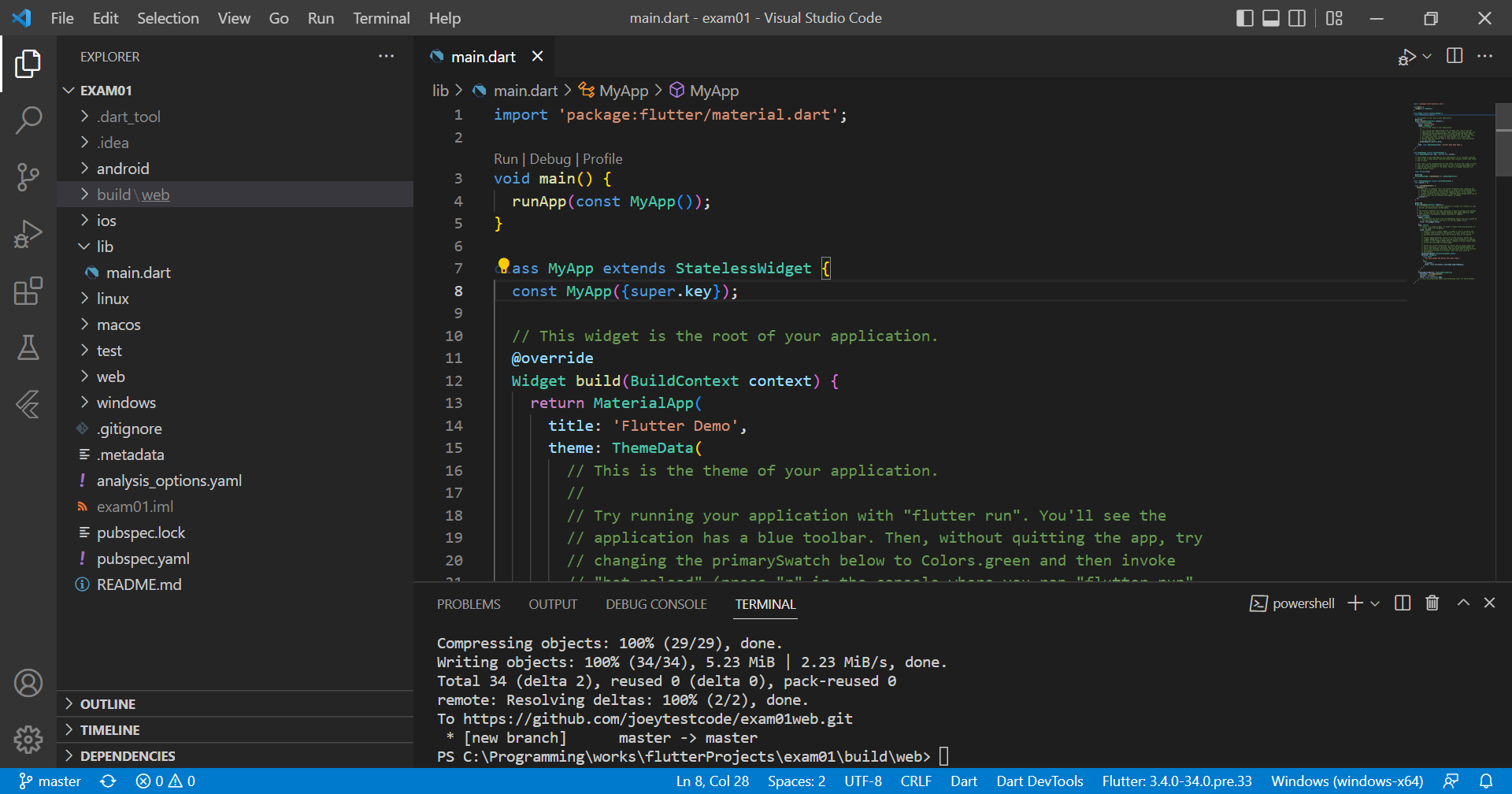The width and height of the screenshot is (1512, 794).
Task: Add a new terminal with plus icon
Action: pyautogui.click(x=1355, y=603)
